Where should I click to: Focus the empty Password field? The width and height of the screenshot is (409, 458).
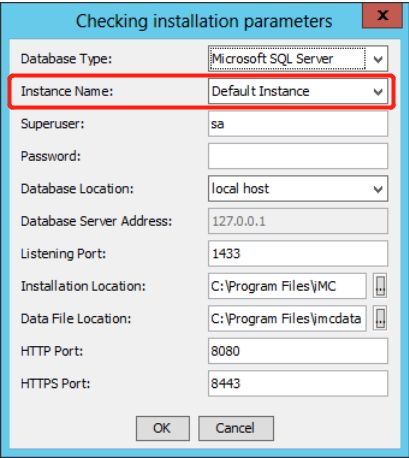[x=298, y=156]
